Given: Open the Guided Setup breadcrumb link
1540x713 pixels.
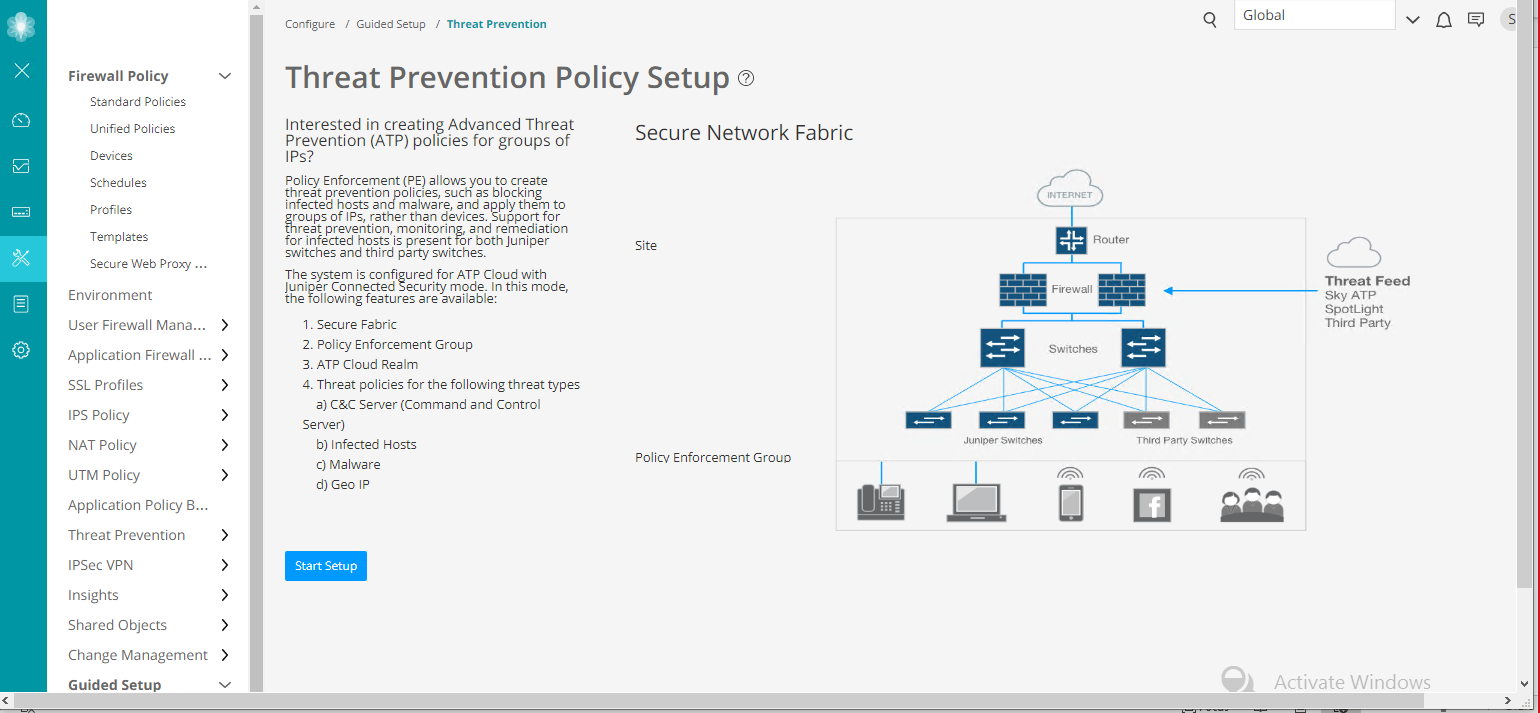Looking at the screenshot, I should [390, 23].
